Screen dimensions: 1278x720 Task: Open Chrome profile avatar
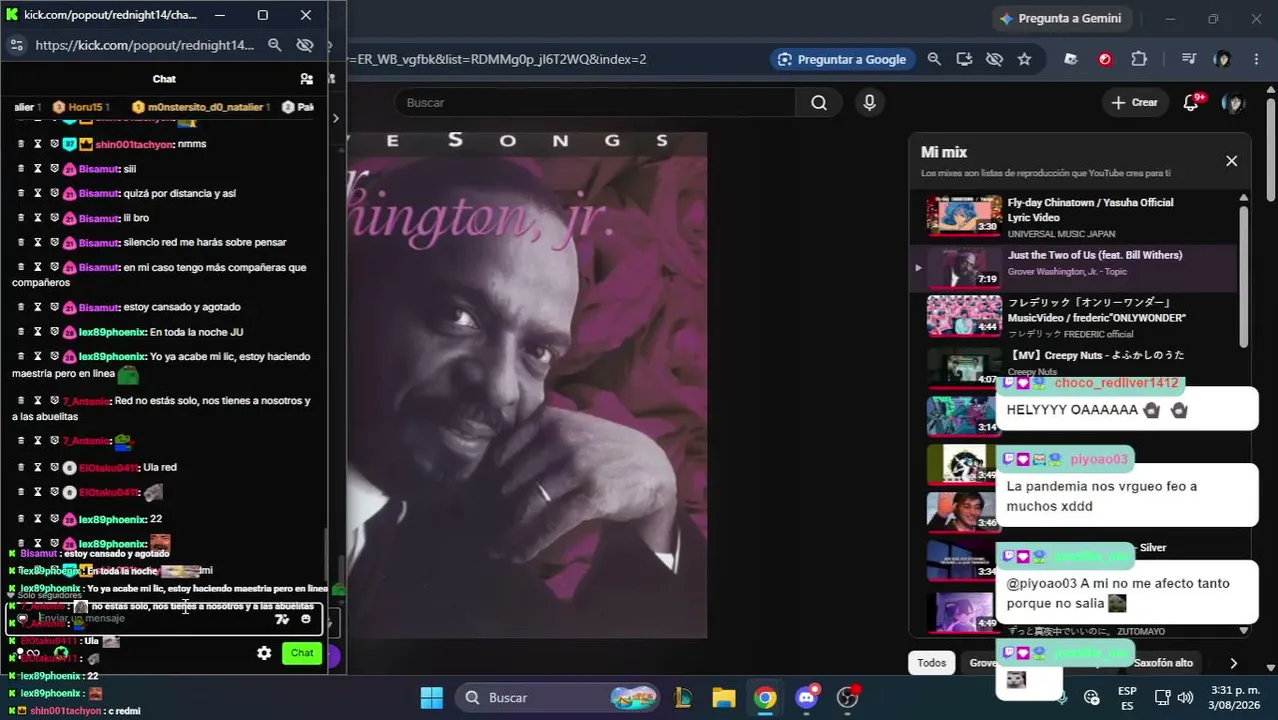click(x=1222, y=59)
